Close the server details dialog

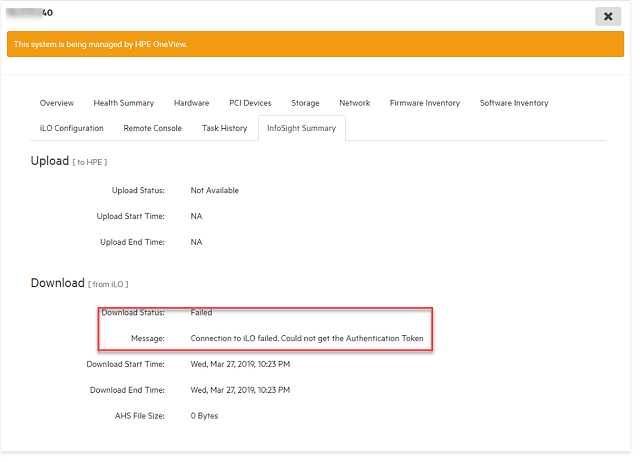click(x=608, y=16)
